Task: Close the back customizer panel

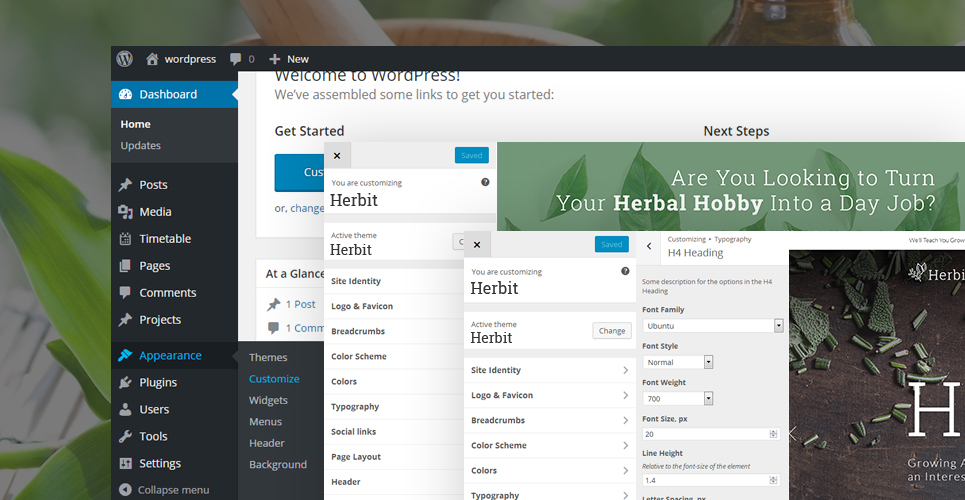Action: tap(337, 156)
